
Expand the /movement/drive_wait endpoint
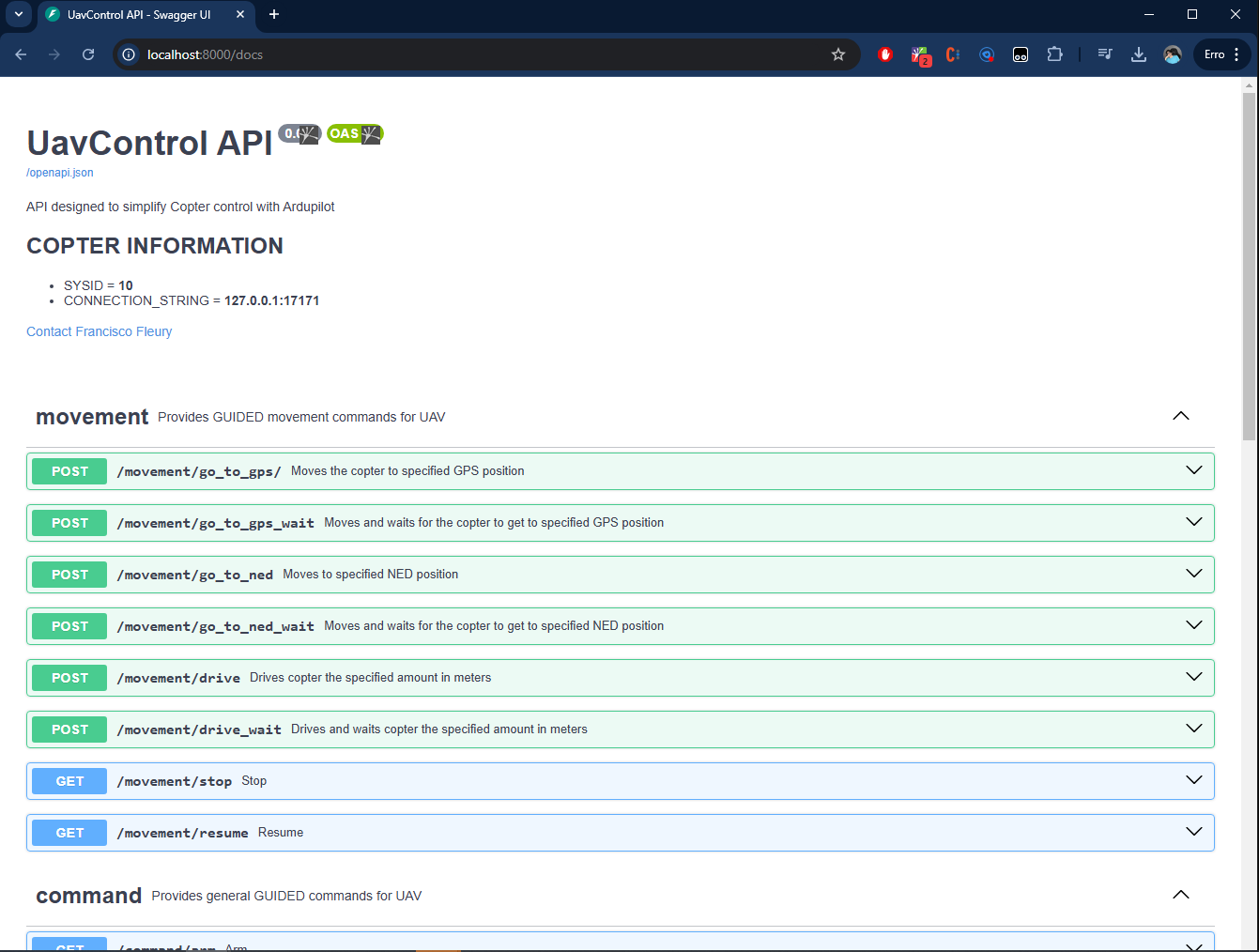pyautogui.click(x=1194, y=729)
